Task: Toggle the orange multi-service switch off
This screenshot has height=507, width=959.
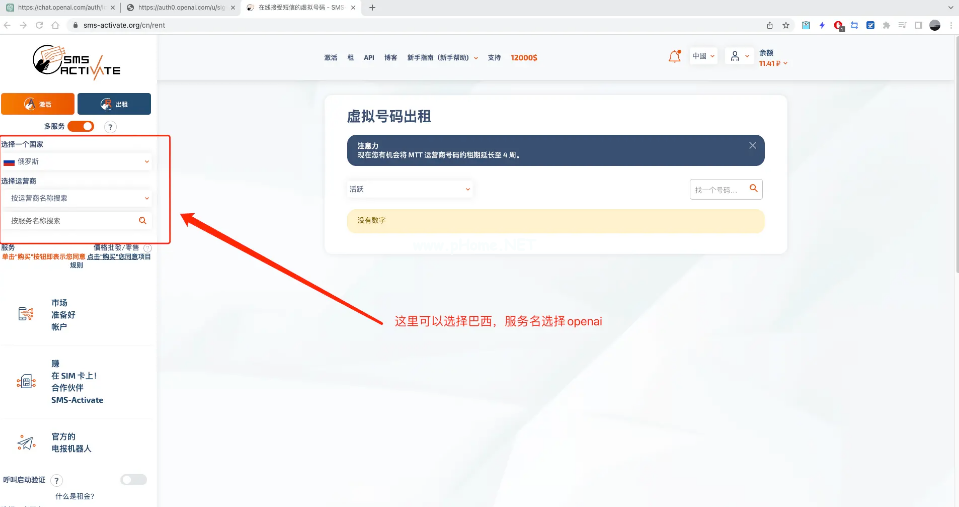Action: pyautogui.click(x=81, y=126)
